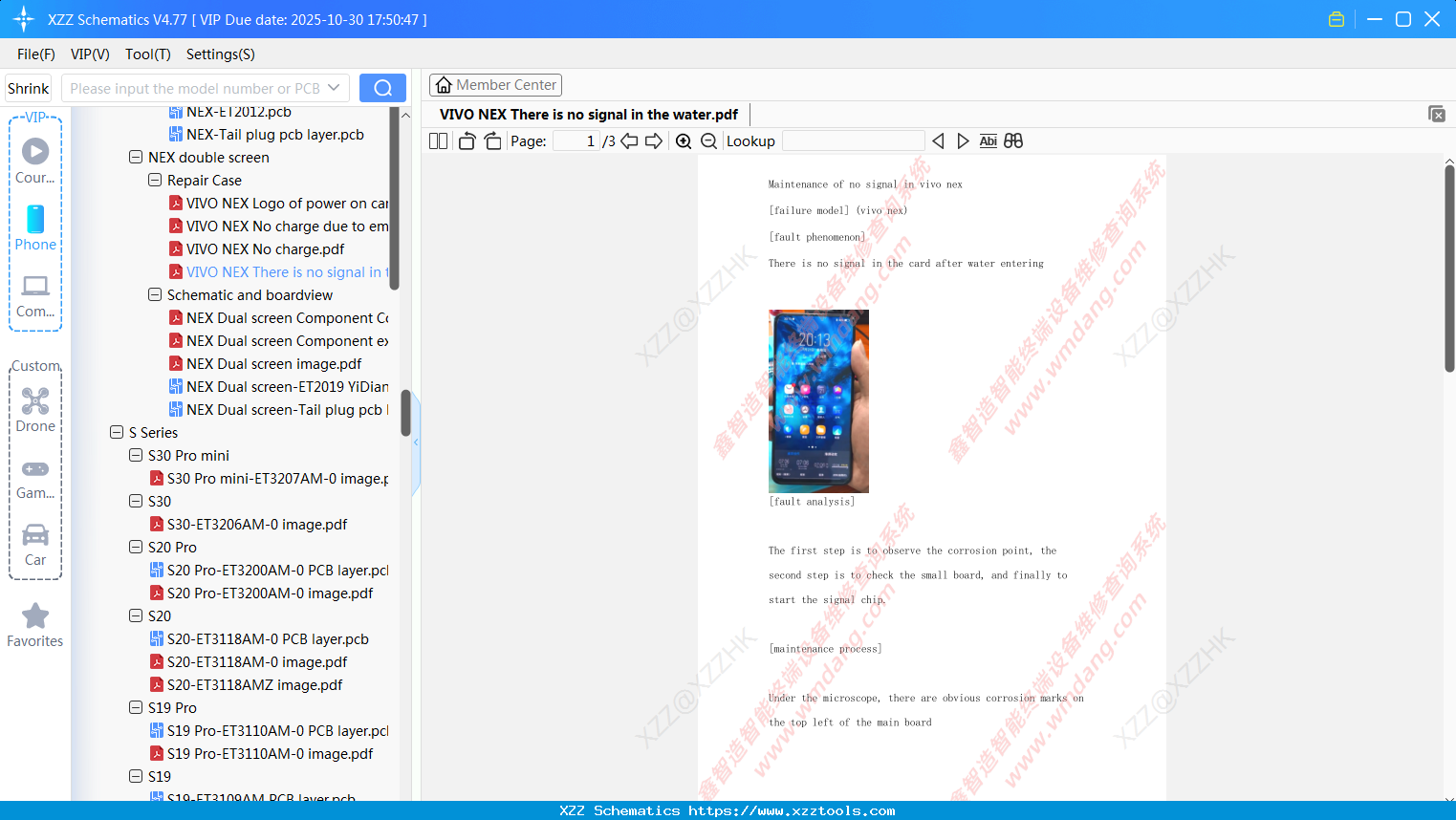Open the toolbox icon in the title bar
1456x820 pixels.
(x=1336, y=19)
